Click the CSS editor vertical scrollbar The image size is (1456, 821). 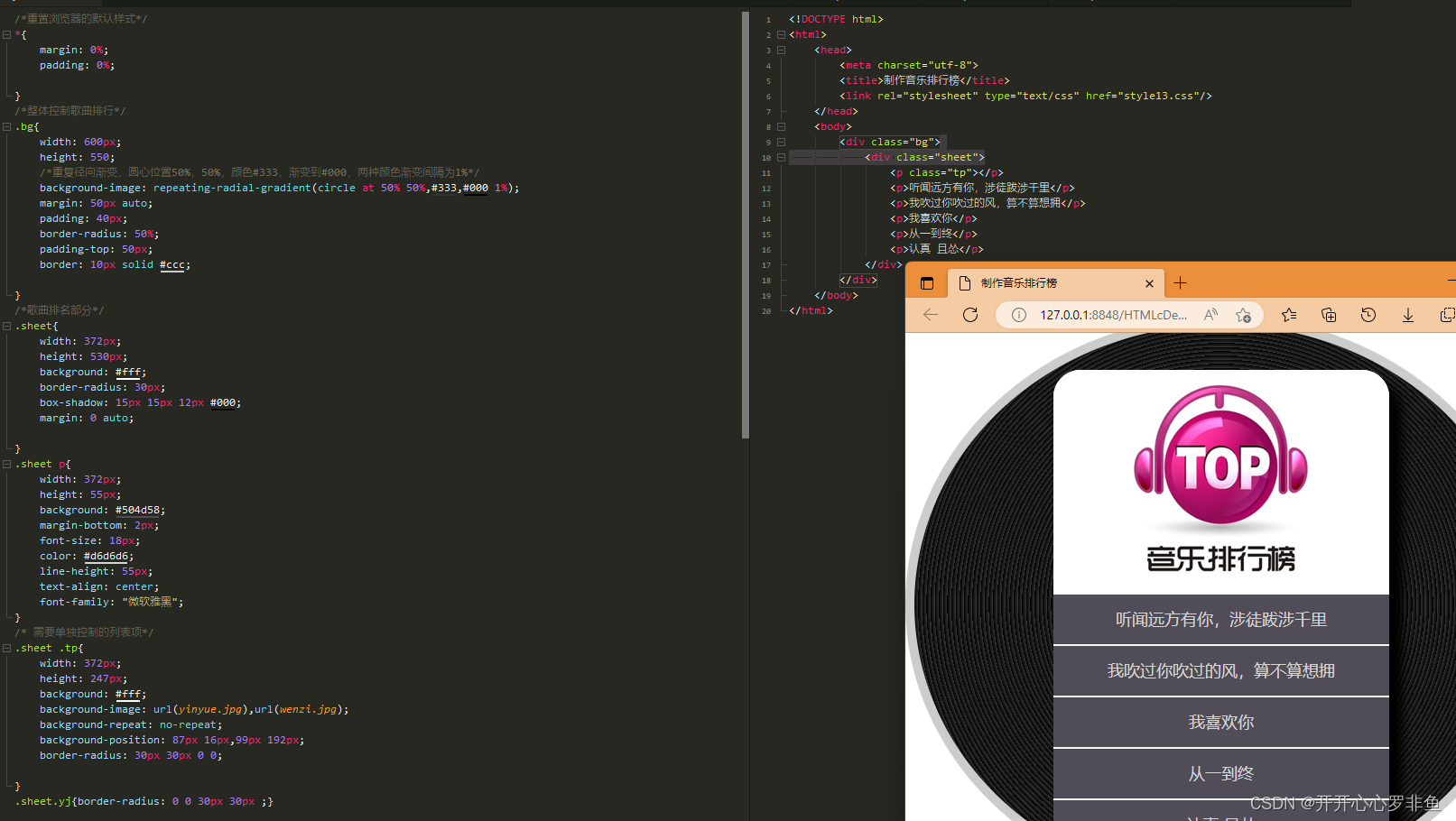click(746, 226)
